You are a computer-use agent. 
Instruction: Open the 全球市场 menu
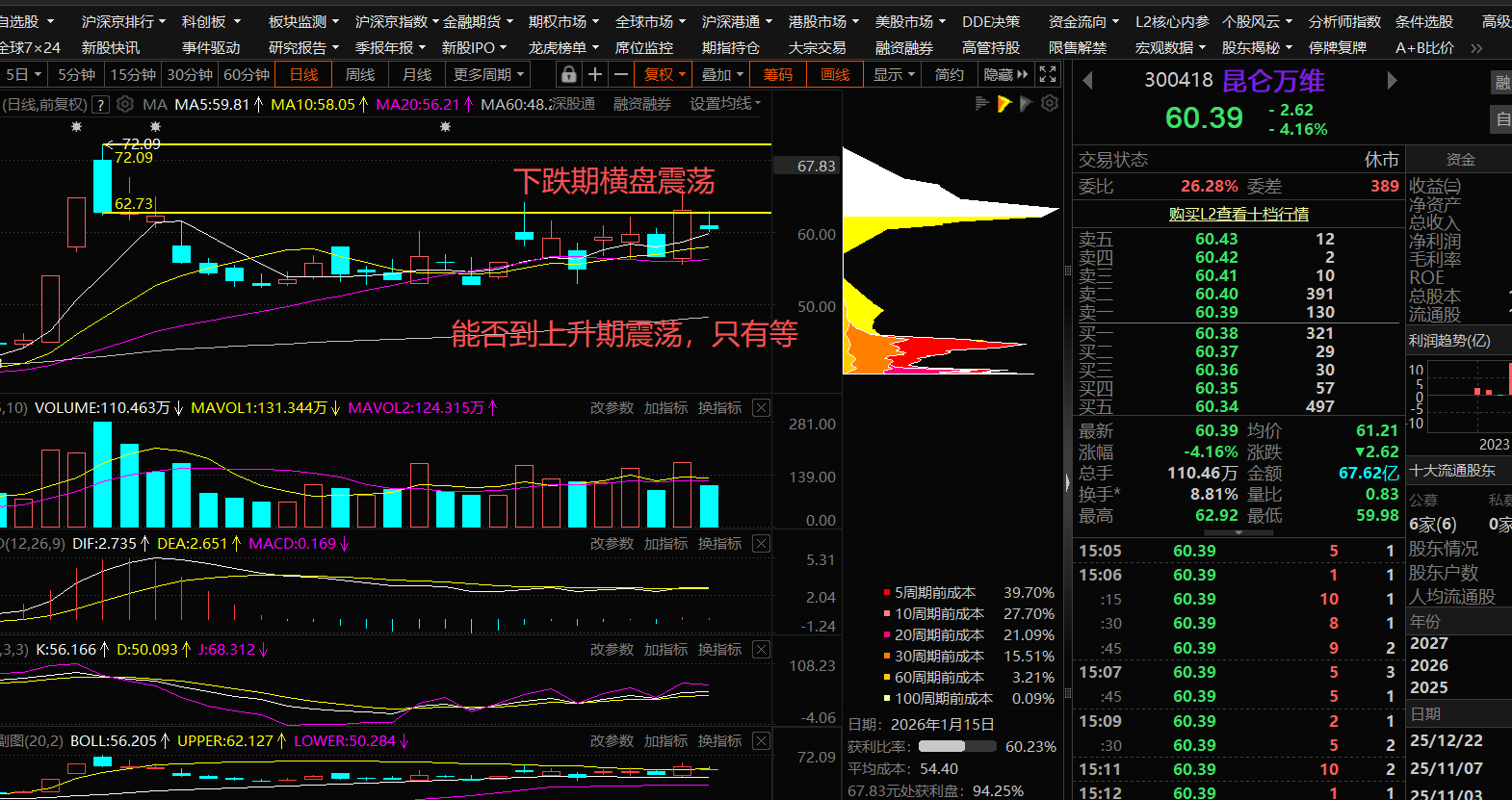(x=650, y=21)
